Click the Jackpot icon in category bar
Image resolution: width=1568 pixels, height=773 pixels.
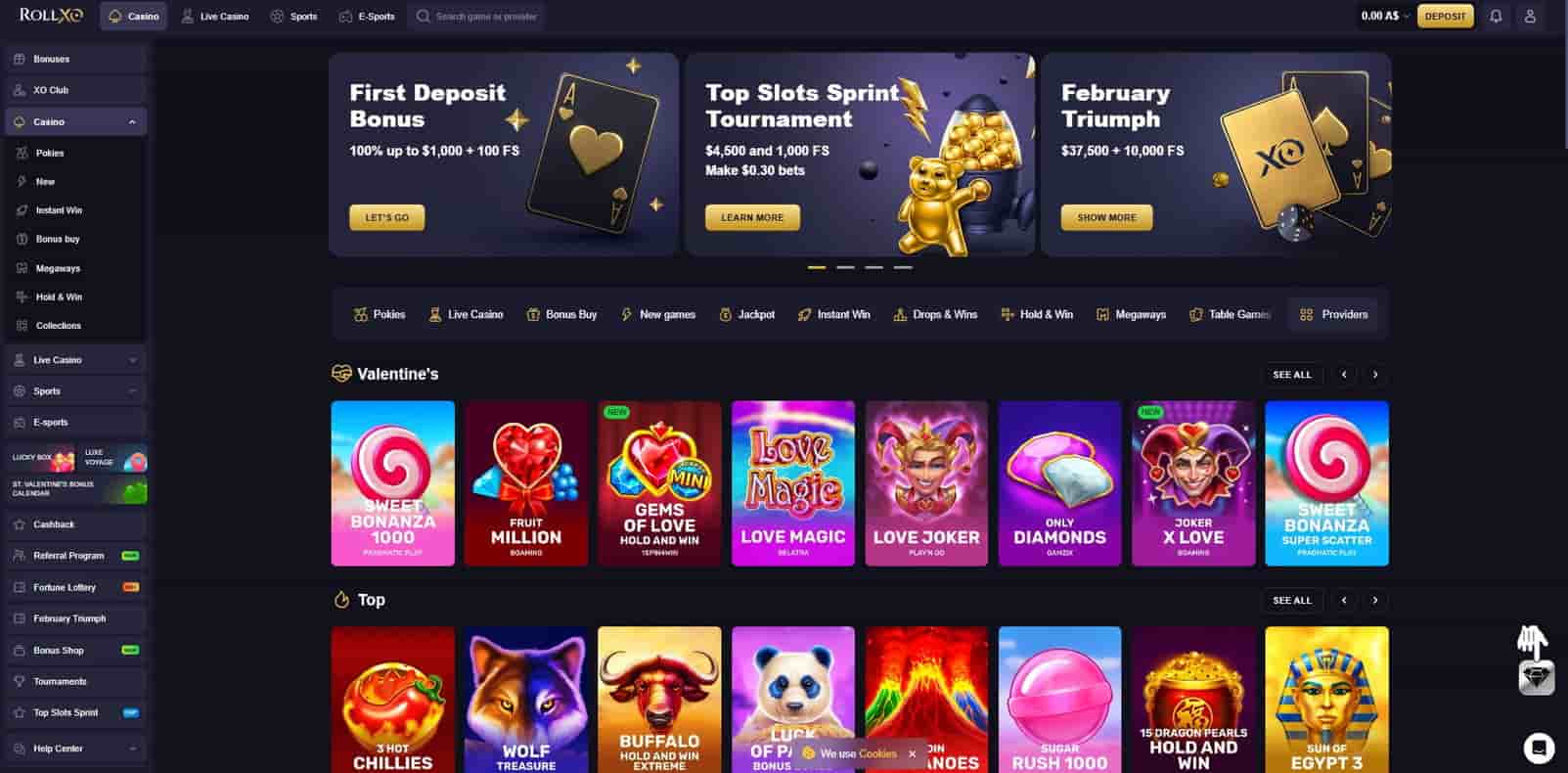[725, 315]
